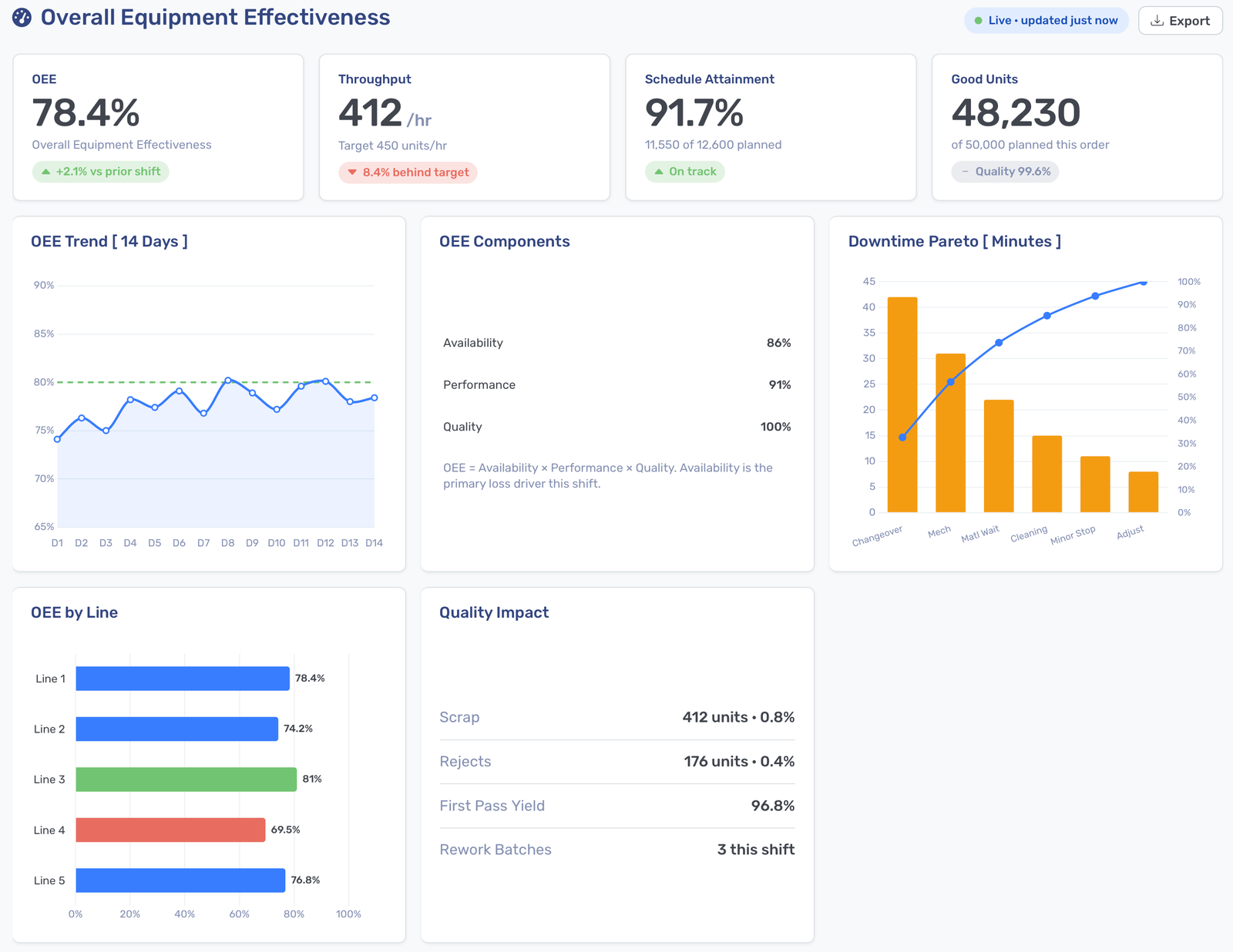
Task: Click the Quality Impact heading
Action: click(494, 613)
